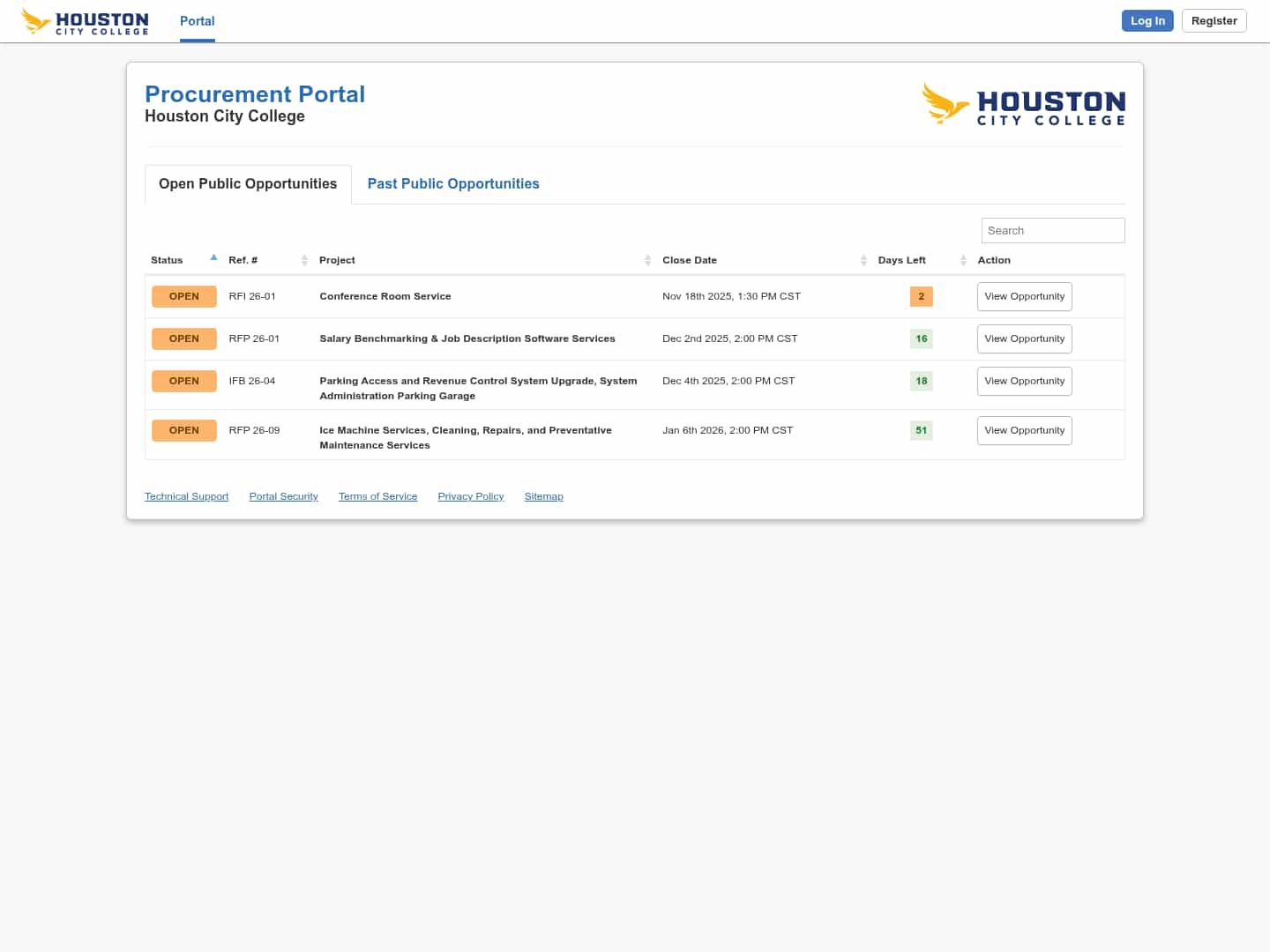
Task: Click the large Houston City College logo
Action: [x=1023, y=104]
